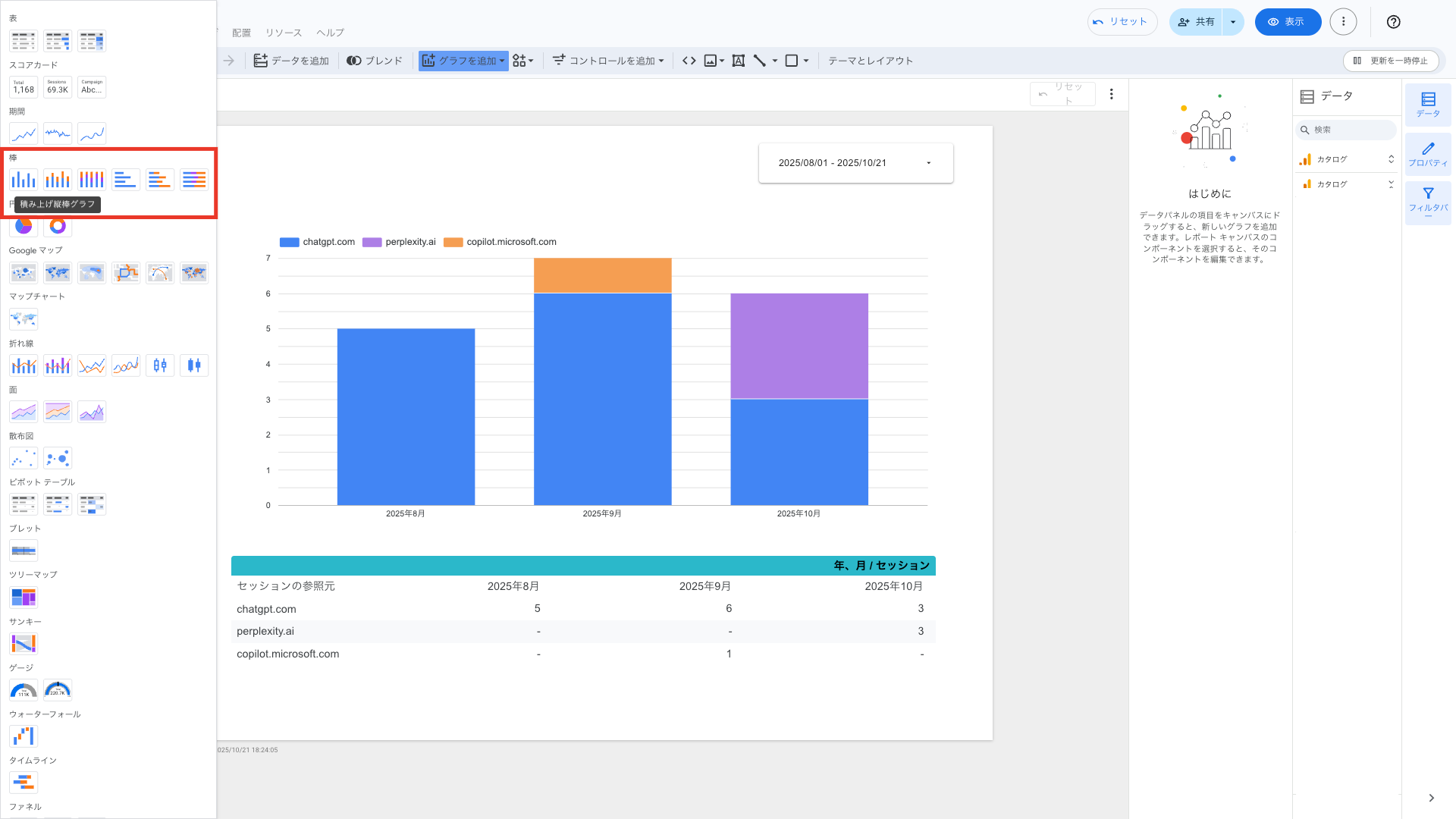Select the Sankey chart icon
Screen dimensions: 1456x819
pos(24,644)
